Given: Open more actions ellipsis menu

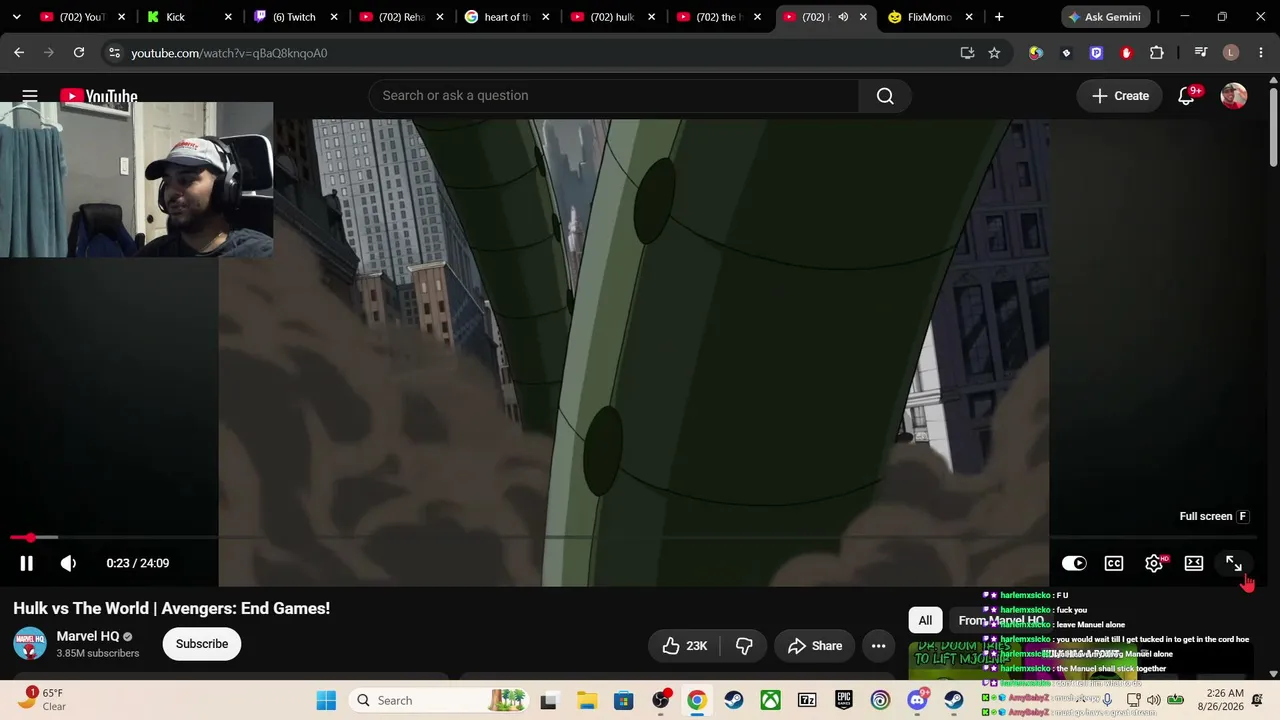Looking at the screenshot, I should coord(879,646).
